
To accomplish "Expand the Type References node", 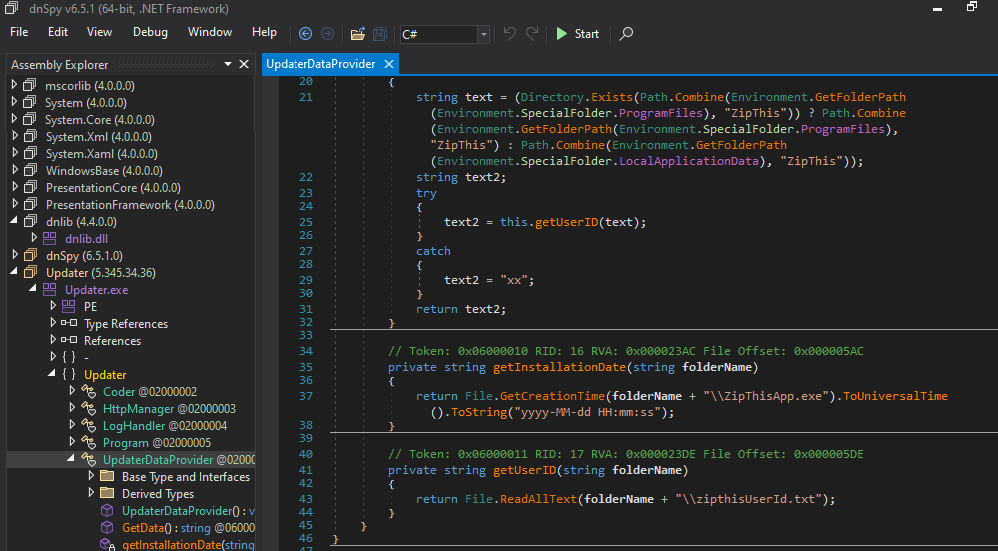I will [x=53, y=323].
